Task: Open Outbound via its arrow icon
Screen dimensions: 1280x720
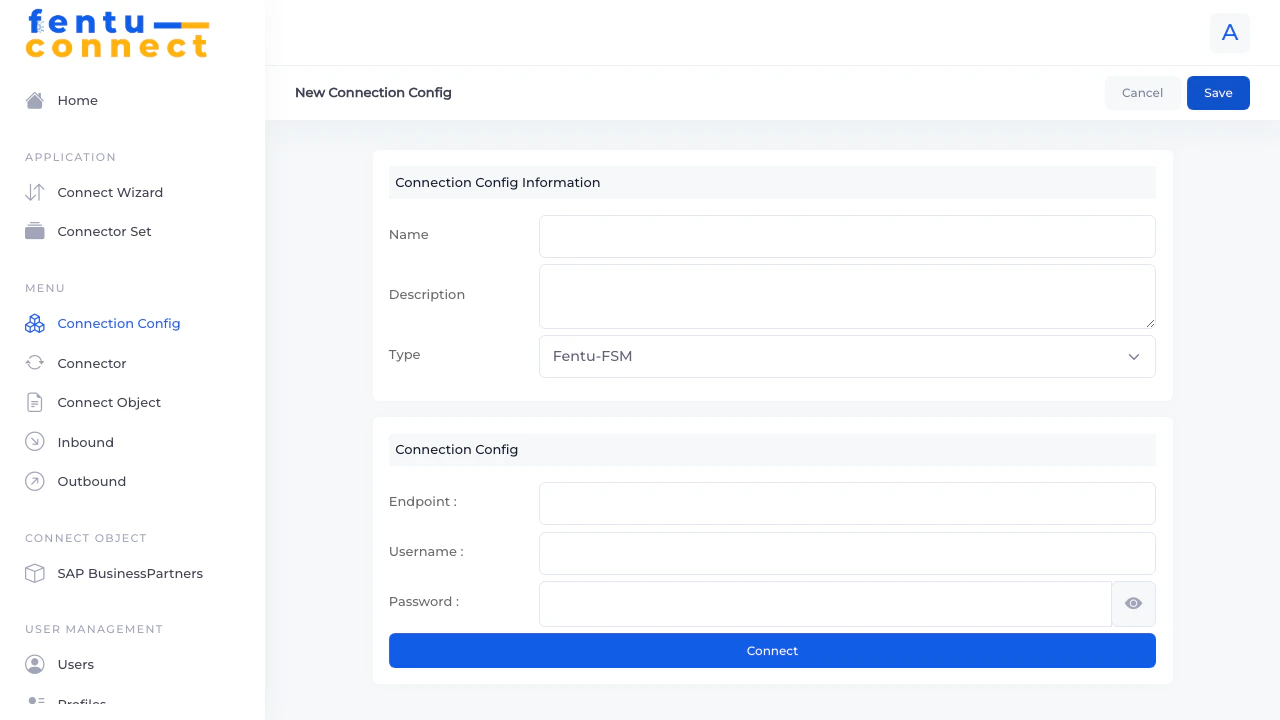Action: coord(34,481)
